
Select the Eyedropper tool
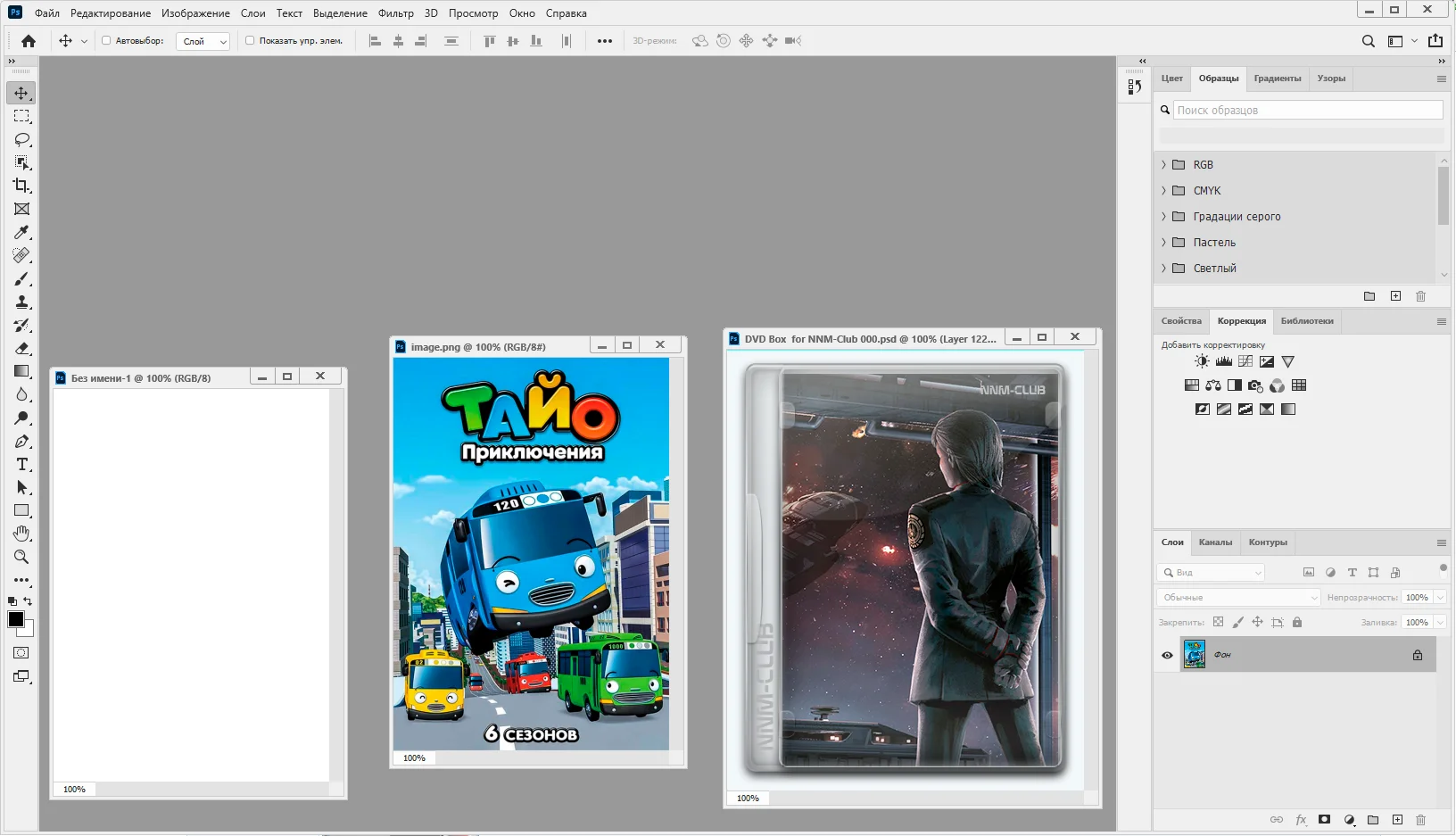point(21,232)
